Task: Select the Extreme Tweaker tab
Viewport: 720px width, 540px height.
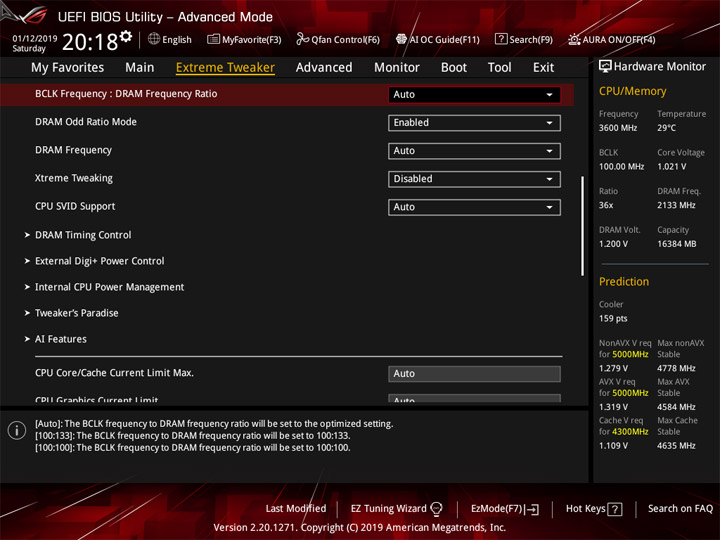Action: click(225, 68)
